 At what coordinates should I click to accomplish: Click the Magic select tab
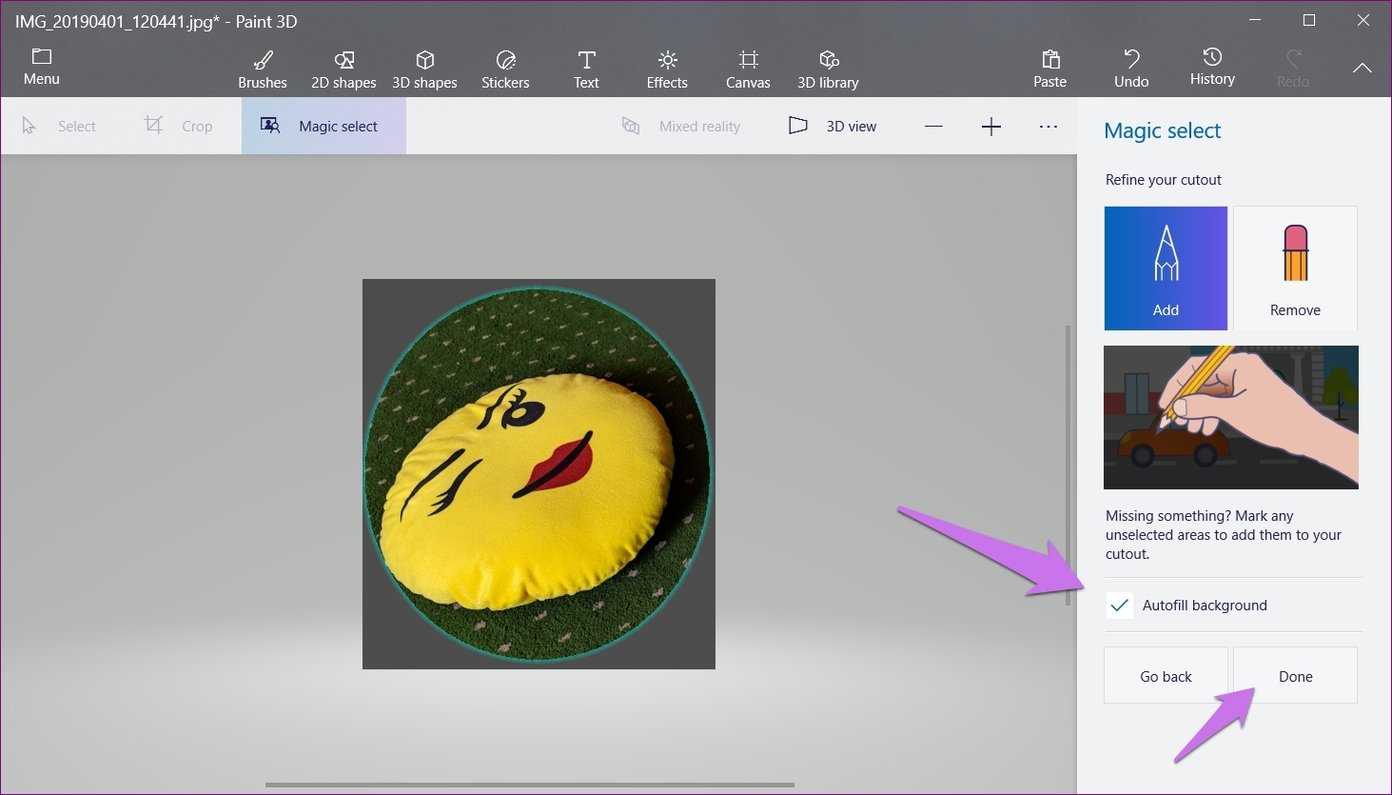pyautogui.click(x=323, y=126)
